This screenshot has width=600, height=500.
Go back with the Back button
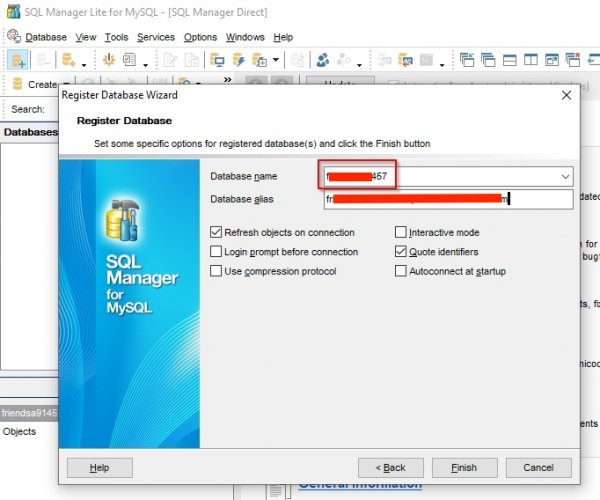point(390,467)
